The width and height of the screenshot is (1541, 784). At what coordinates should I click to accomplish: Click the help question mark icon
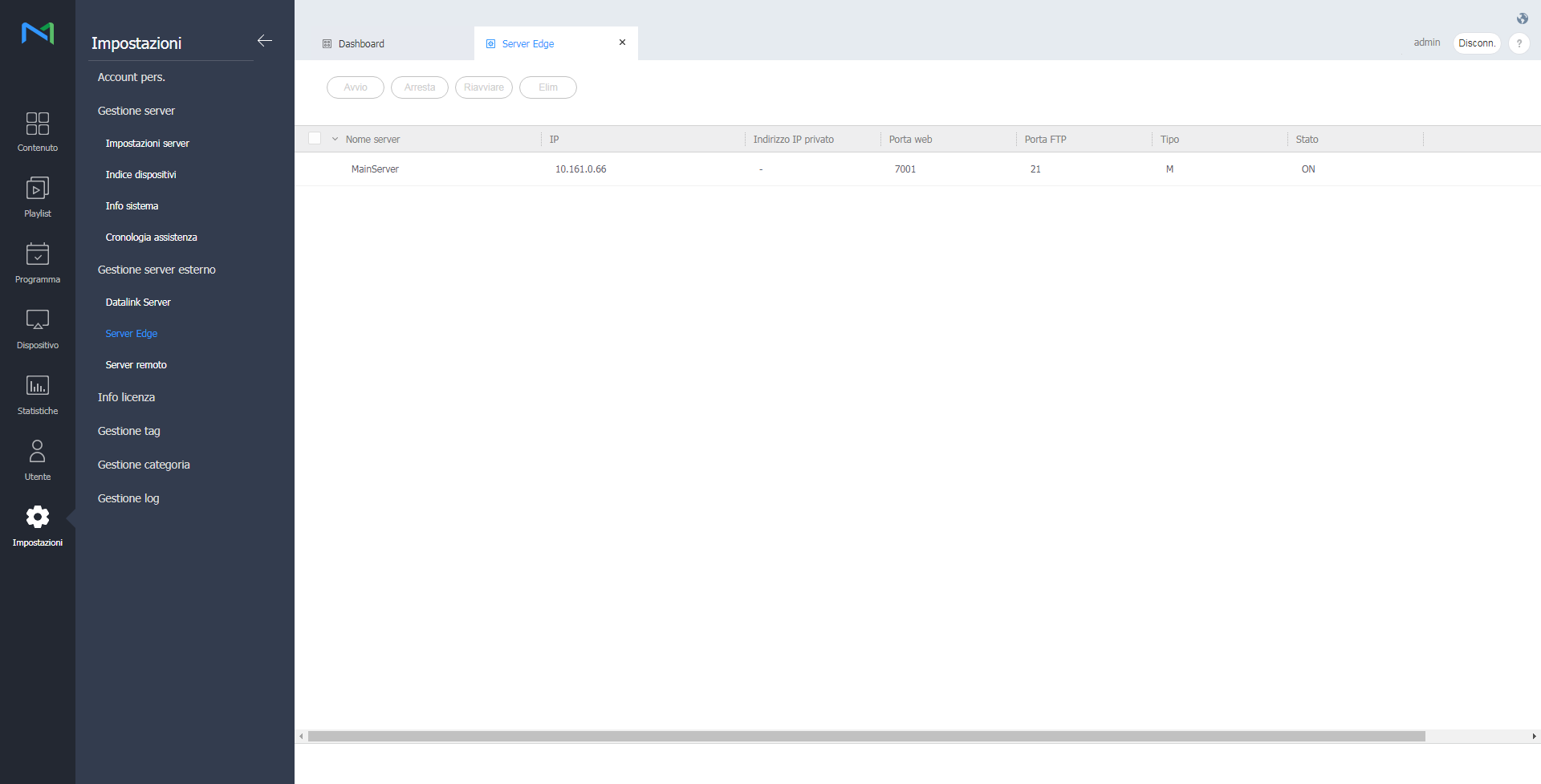tap(1519, 43)
